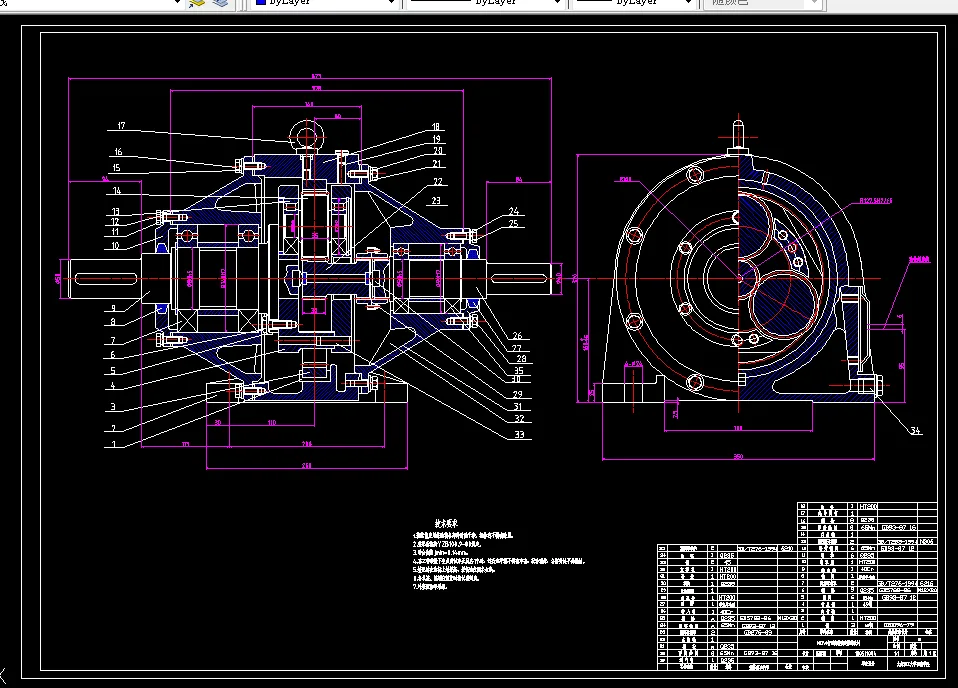The width and height of the screenshot is (958, 688).
Task: Select the 110 dimension text
Action: coord(272,422)
